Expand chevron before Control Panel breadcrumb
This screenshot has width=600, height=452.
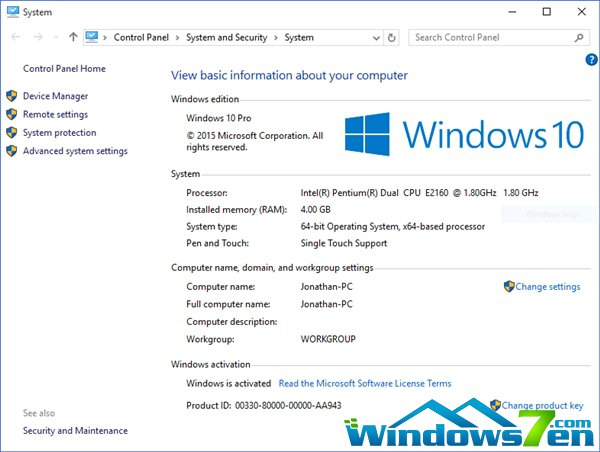(x=105, y=38)
